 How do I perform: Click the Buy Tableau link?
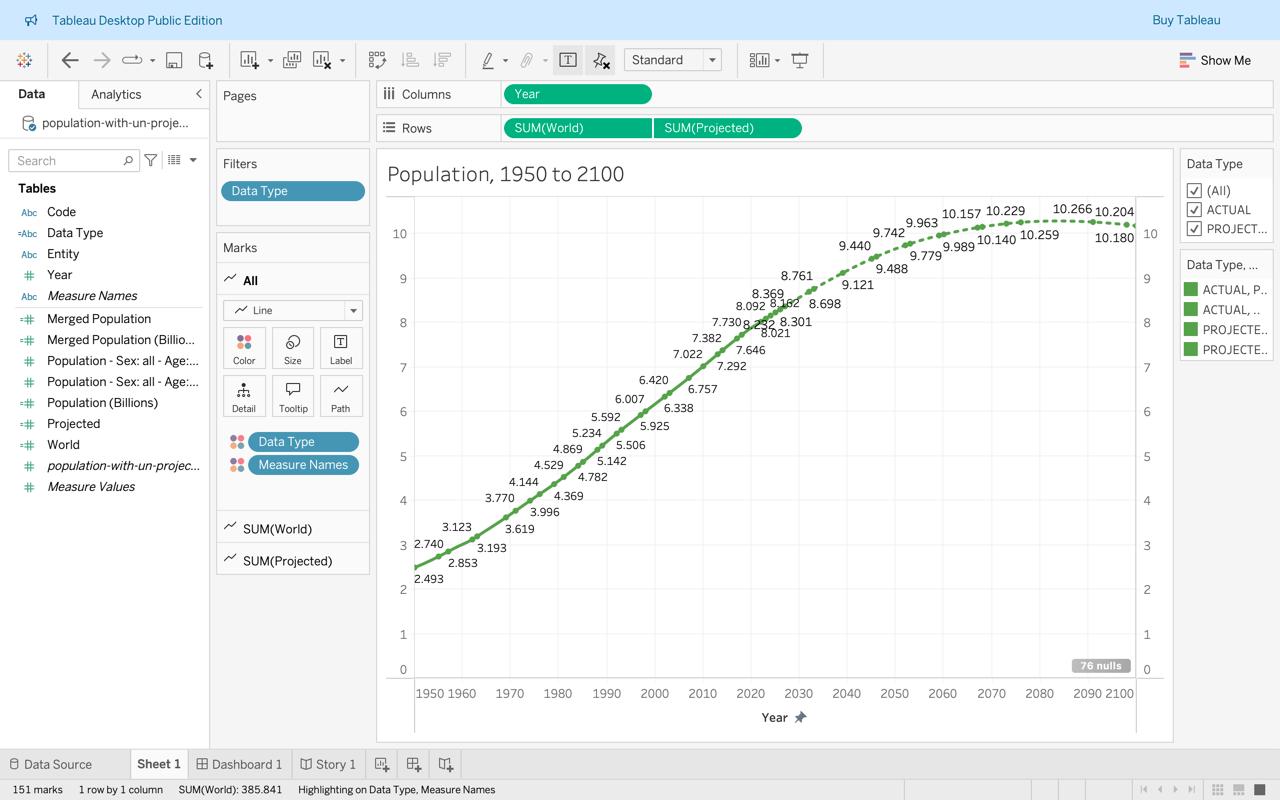coord(1186,20)
